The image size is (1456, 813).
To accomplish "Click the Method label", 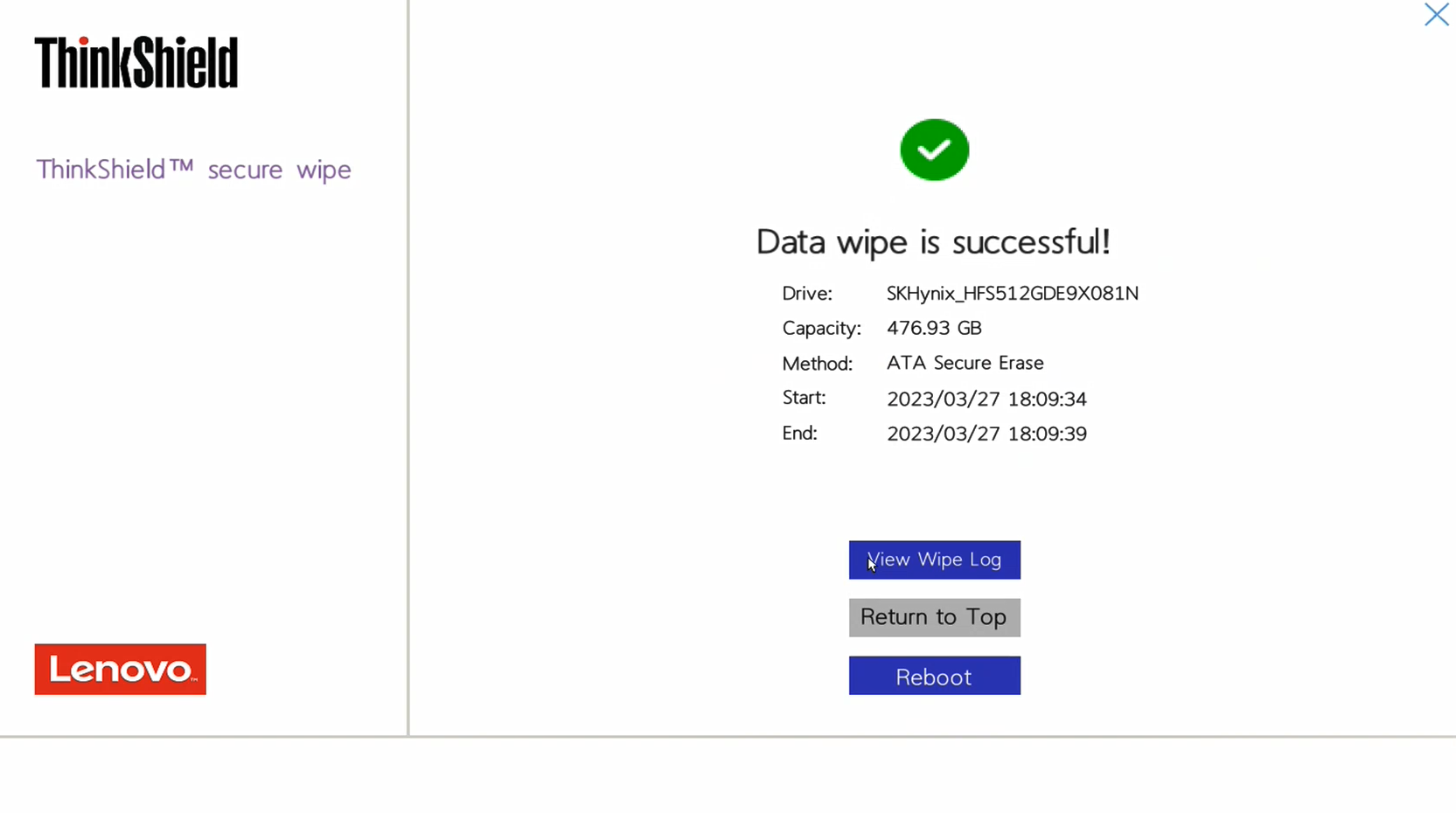I will pyautogui.click(x=817, y=364).
